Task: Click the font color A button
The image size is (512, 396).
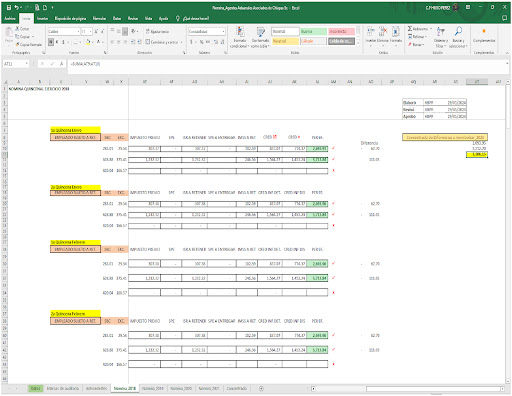Action: (x=99, y=42)
